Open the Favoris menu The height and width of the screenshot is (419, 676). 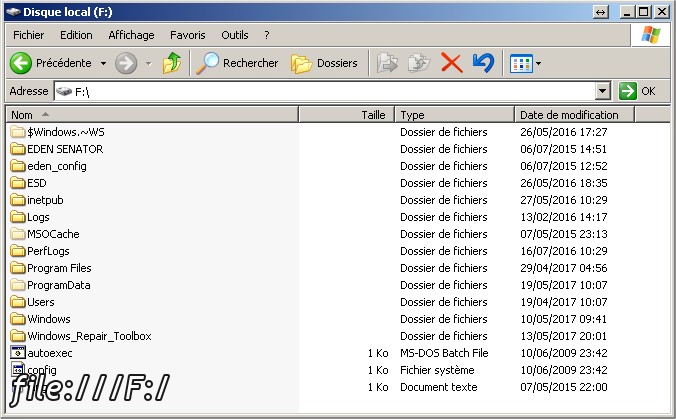tap(187, 35)
